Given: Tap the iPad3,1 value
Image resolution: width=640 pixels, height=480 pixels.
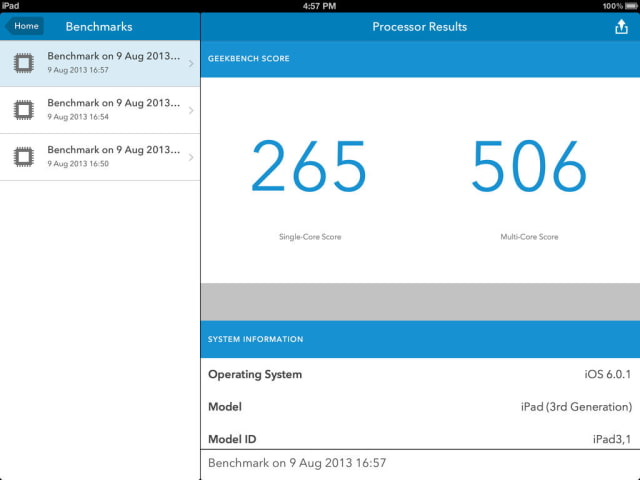Looking at the screenshot, I should 612,439.
